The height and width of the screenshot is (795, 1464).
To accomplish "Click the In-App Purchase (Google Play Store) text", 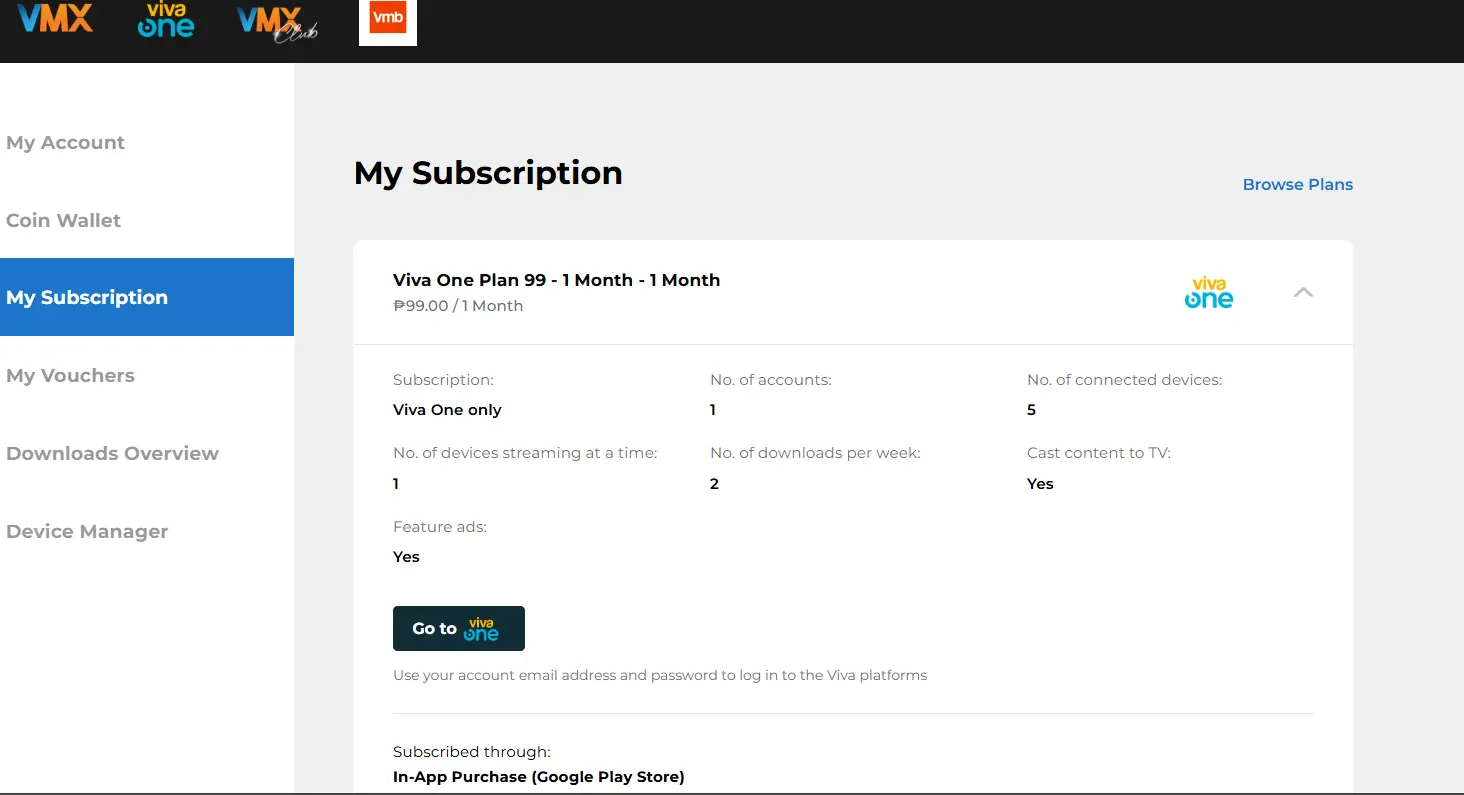I will [x=539, y=777].
